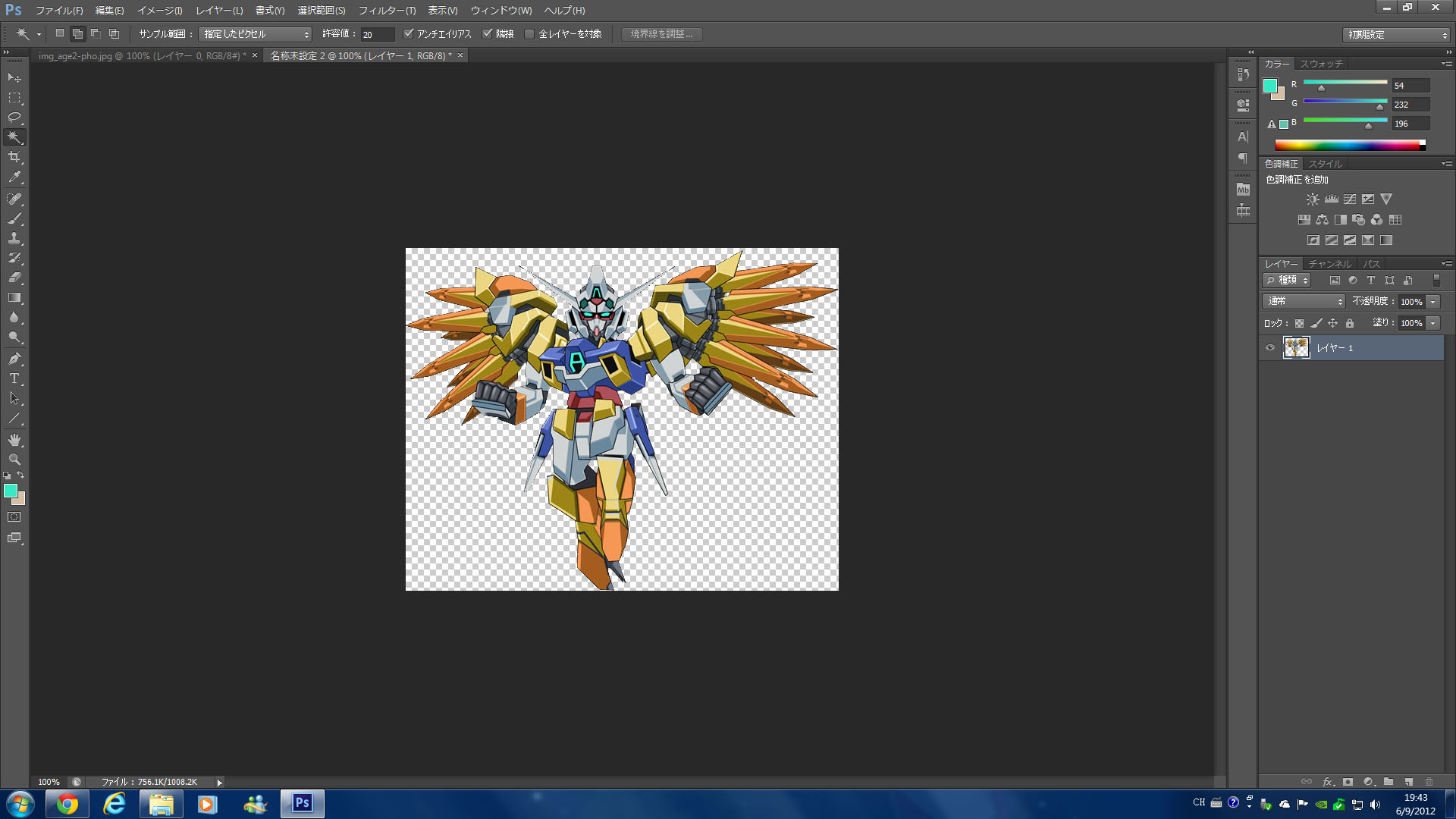Click the Chrome icon in taskbar
The width and height of the screenshot is (1456, 819).
[67, 804]
